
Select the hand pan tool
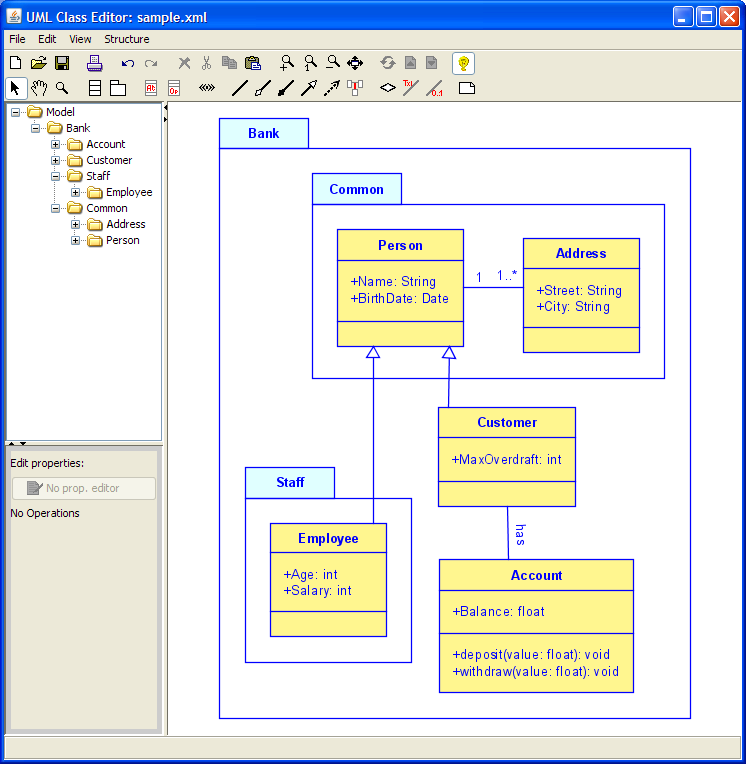[39, 88]
